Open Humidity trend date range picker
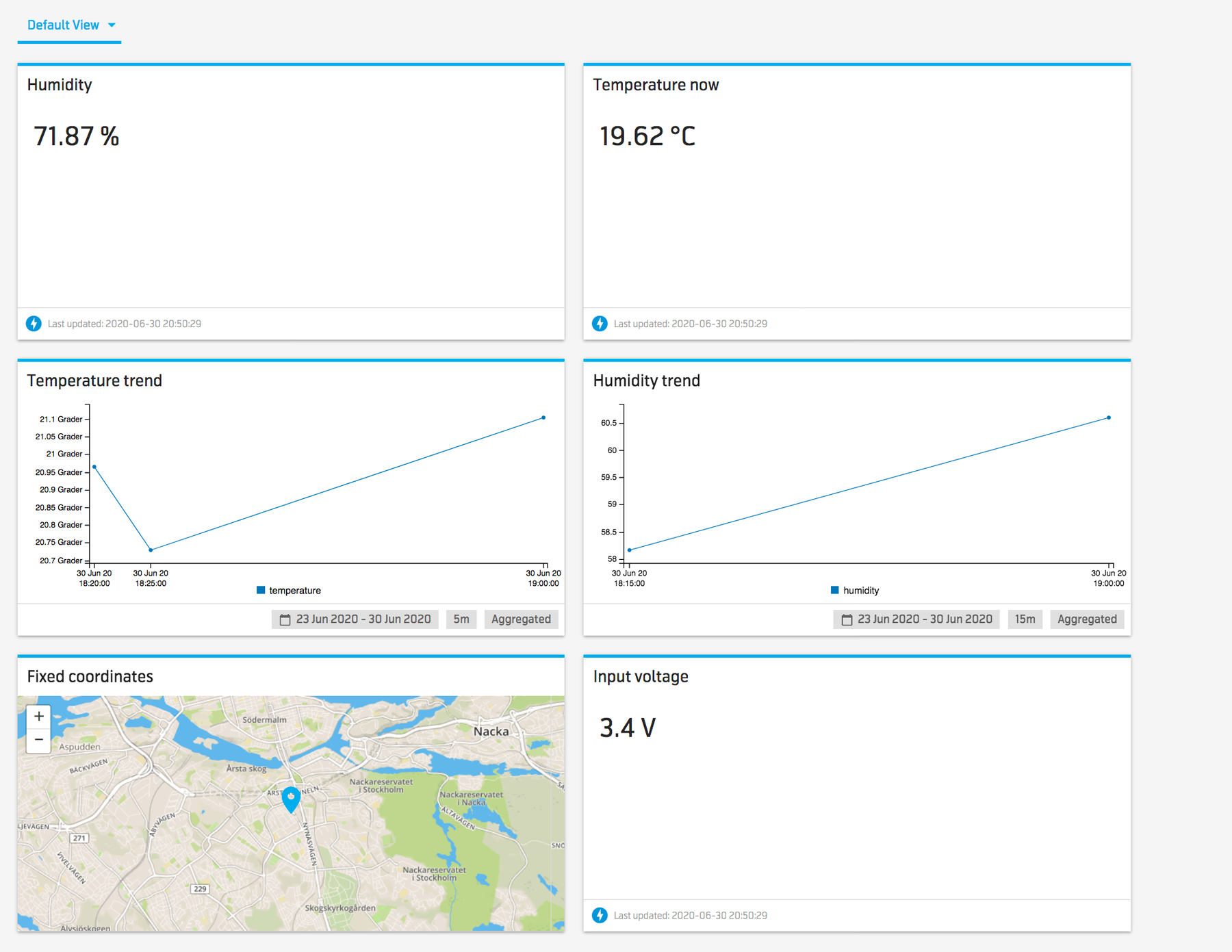Screen dimensions: 1232x952 click(x=916, y=619)
